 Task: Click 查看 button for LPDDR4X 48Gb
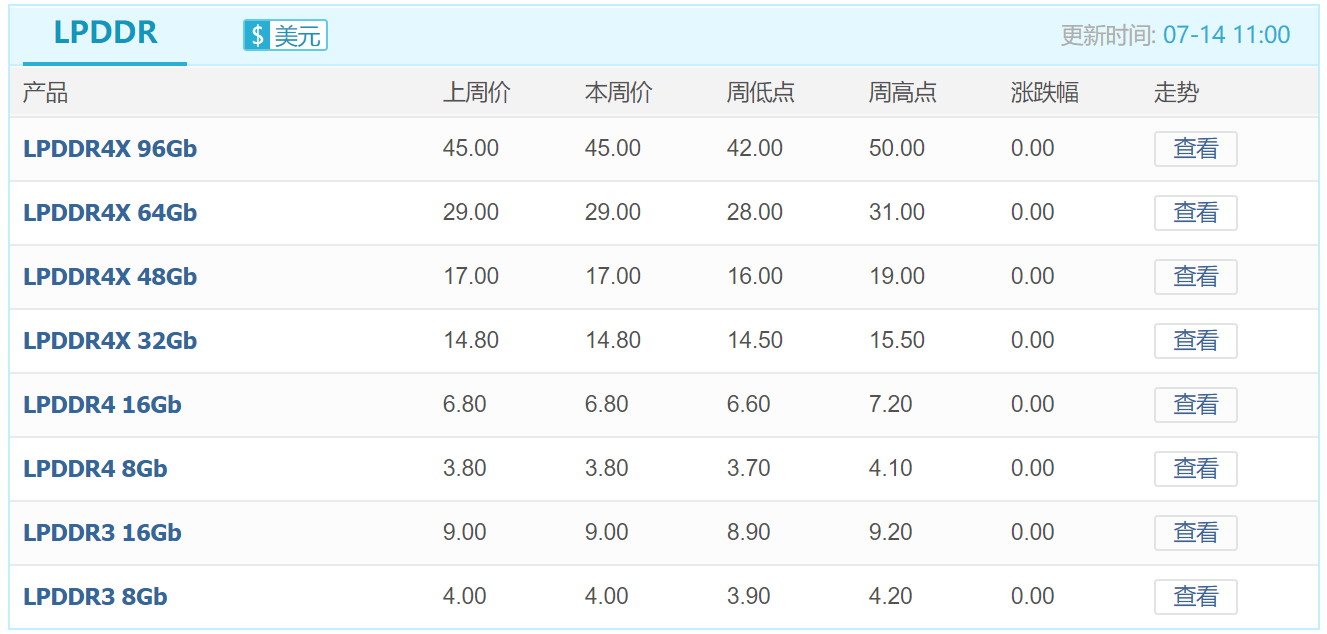tap(1196, 277)
